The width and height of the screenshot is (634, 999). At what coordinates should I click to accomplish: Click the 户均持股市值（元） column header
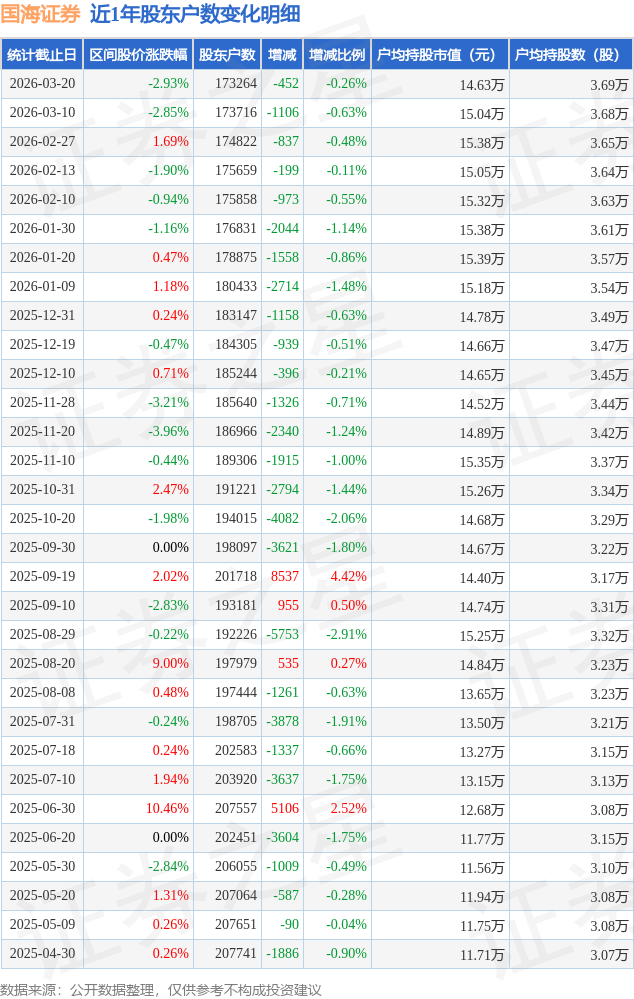coord(439,55)
